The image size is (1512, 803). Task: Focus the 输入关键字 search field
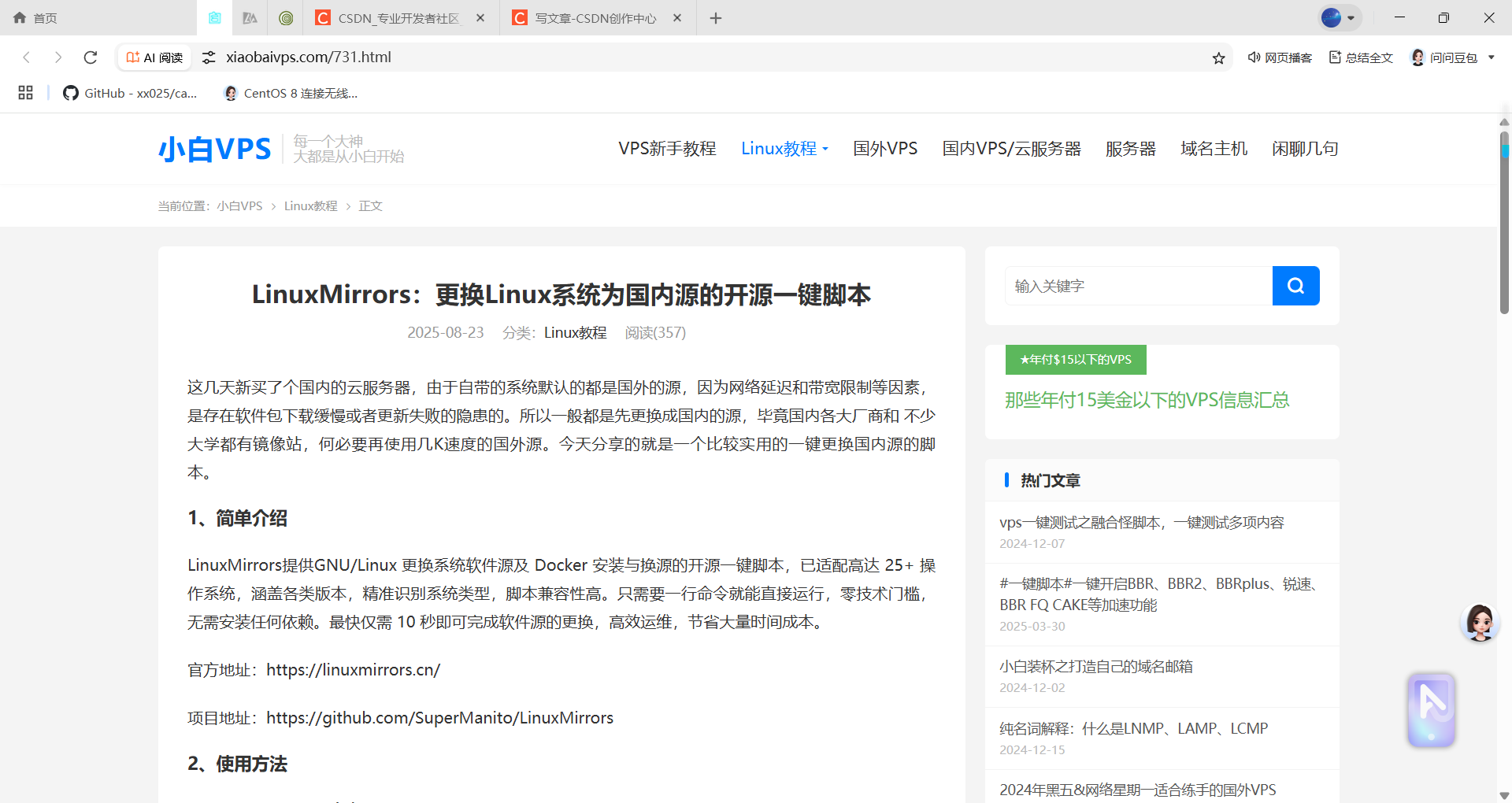click(x=1139, y=286)
